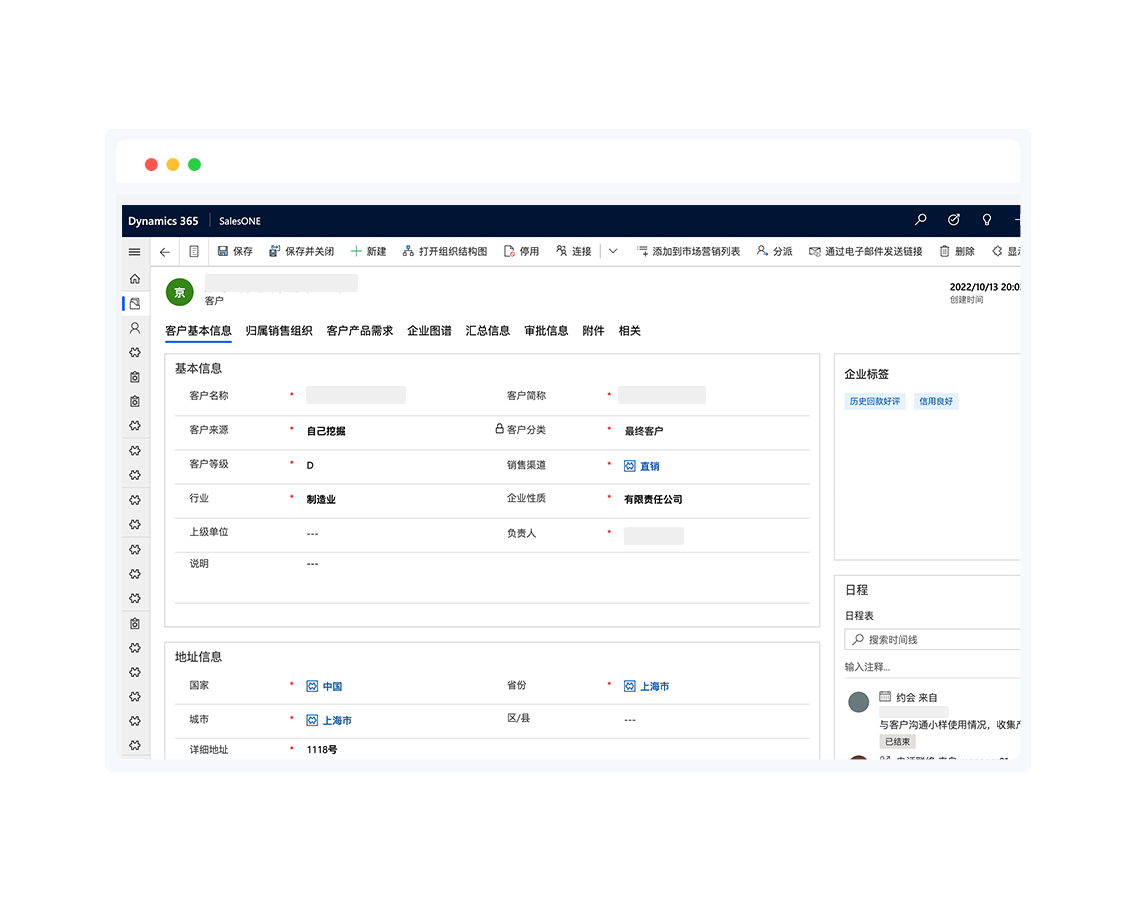Open the search icon in the top bar
The height and width of the screenshot is (900, 1125).
pos(920,219)
